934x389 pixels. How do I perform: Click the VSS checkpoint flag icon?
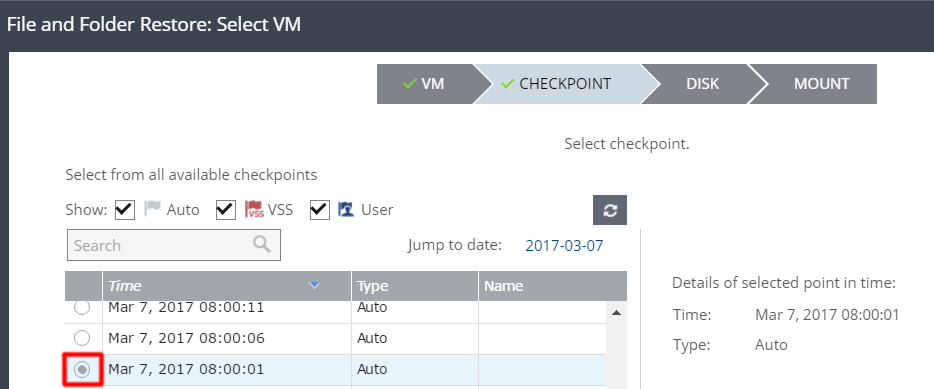tap(254, 209)
